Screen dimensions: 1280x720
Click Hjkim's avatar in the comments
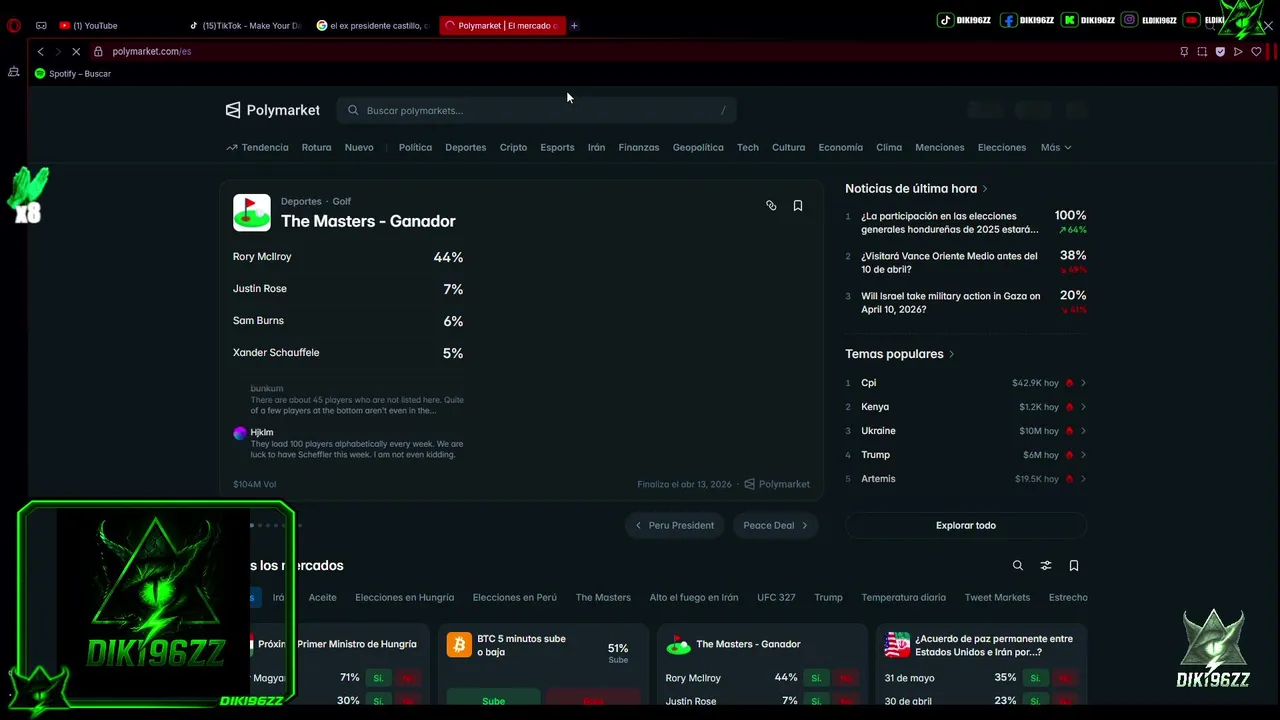coord(240,433)
